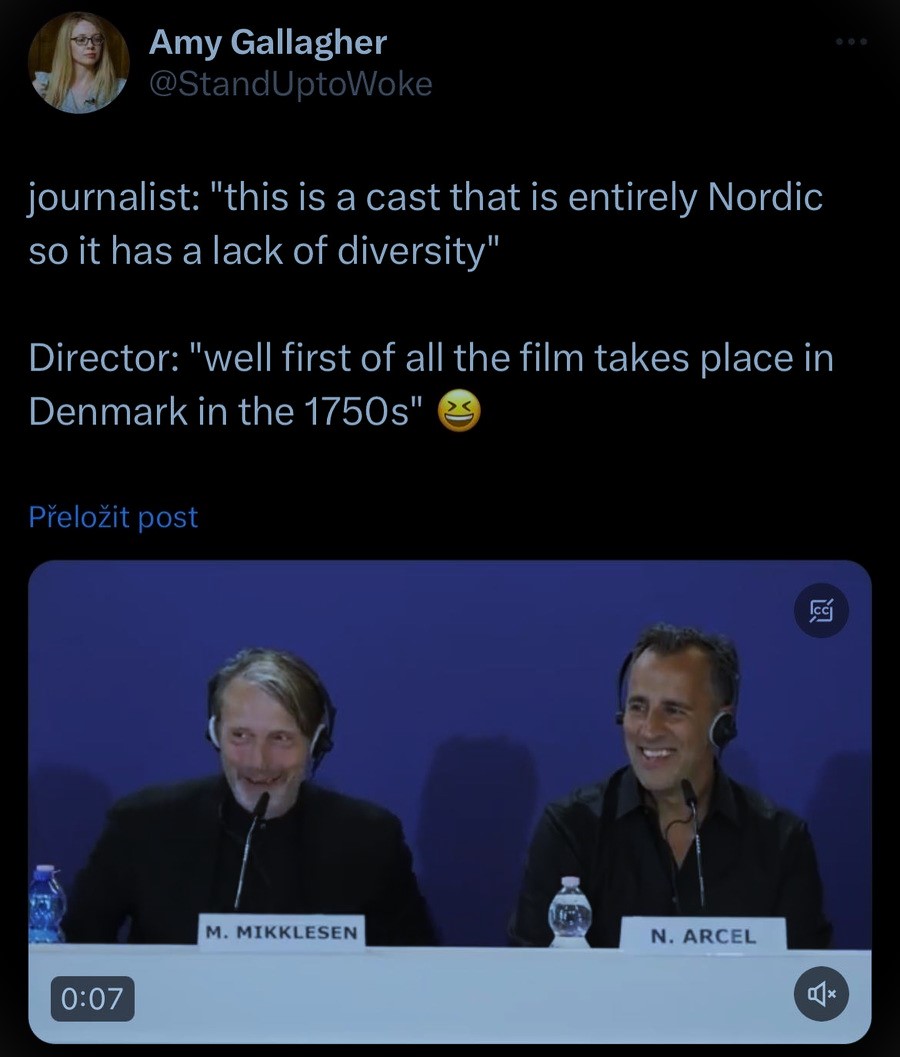Image resolution: width=900 pixels, height=1057 pixels.
Task: Click the clear water bottle on the table
Action: pyautogui.click(x=570, y=910)
